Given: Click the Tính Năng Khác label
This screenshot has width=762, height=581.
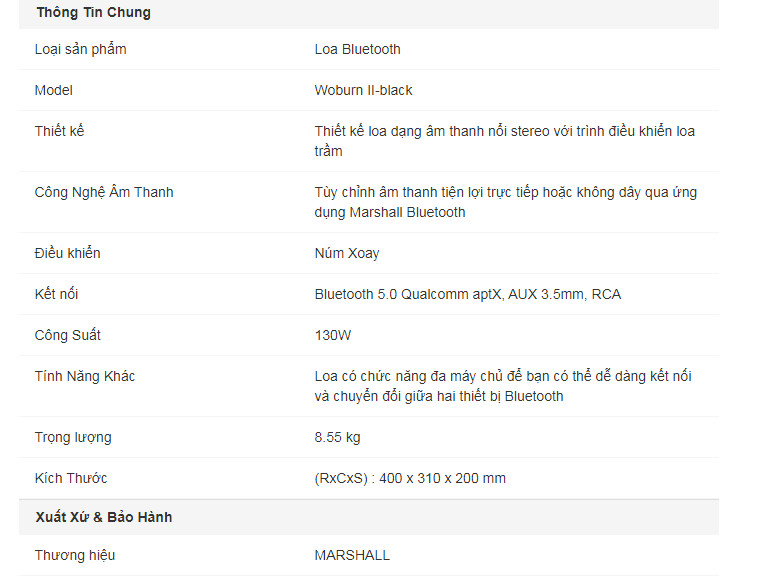Looking at the screenshot, I should tap(85, 376).
